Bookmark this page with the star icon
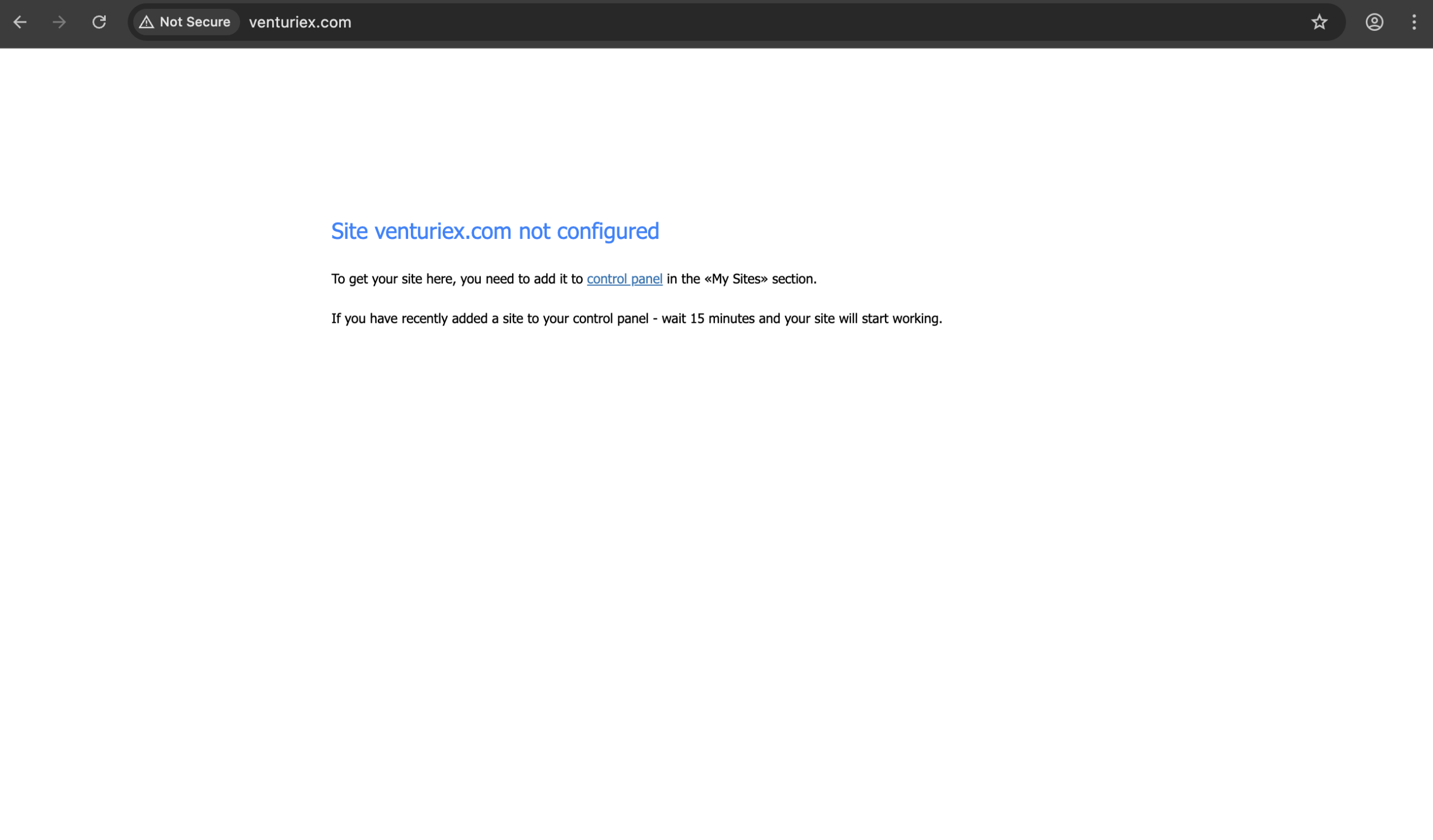 tap(1319, 22)
